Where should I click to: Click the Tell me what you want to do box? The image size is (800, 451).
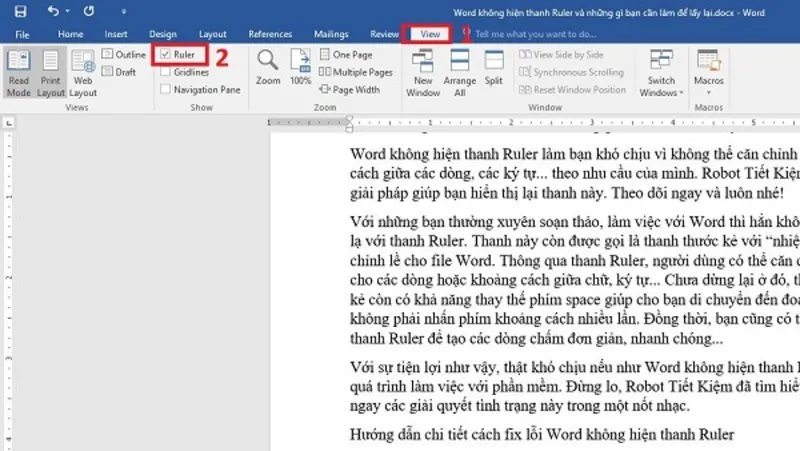[x=535, y=34]
